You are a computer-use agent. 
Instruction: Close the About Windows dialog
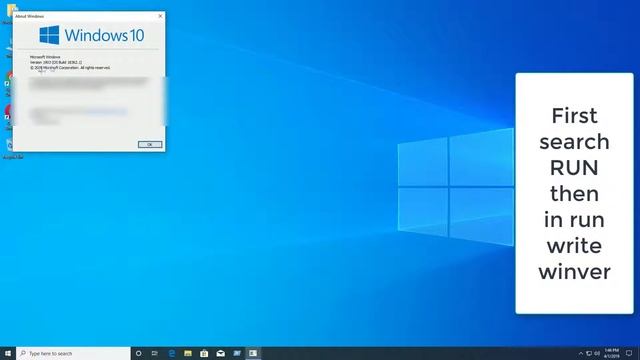pos(160,16)
